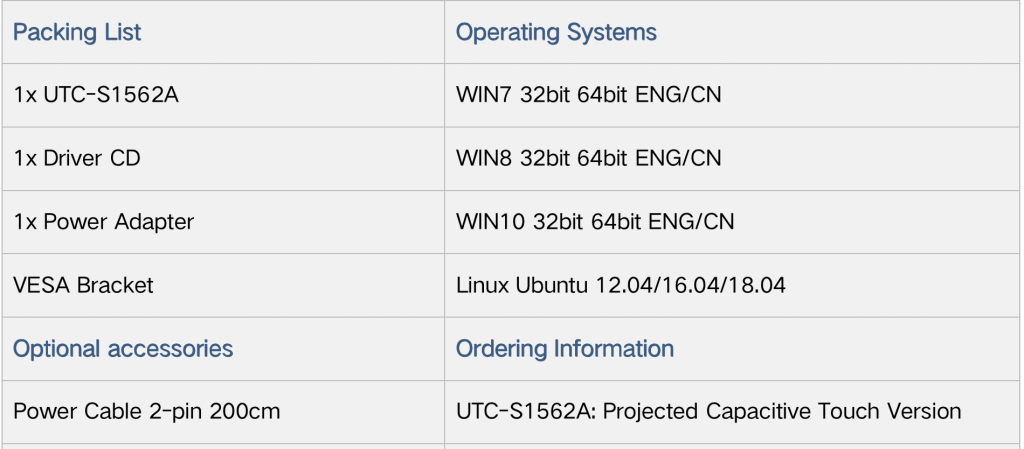Select the 1x UTC-S1562A cell

click(x=223, y=95)
